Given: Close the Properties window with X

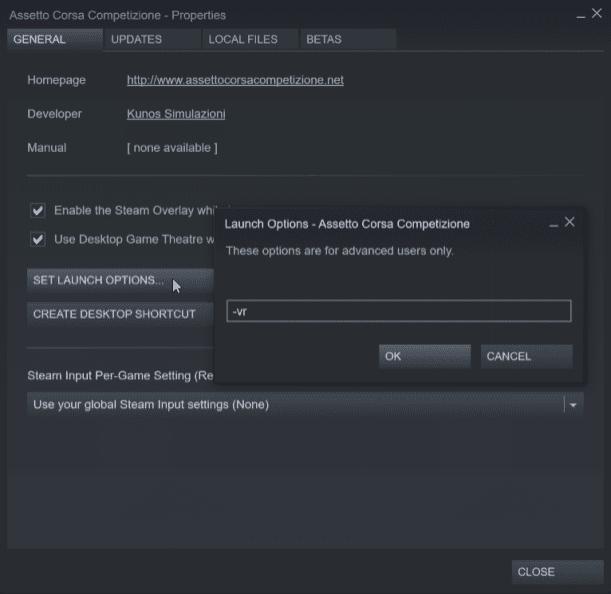Looking at the screenshot, I should [597, 14].
